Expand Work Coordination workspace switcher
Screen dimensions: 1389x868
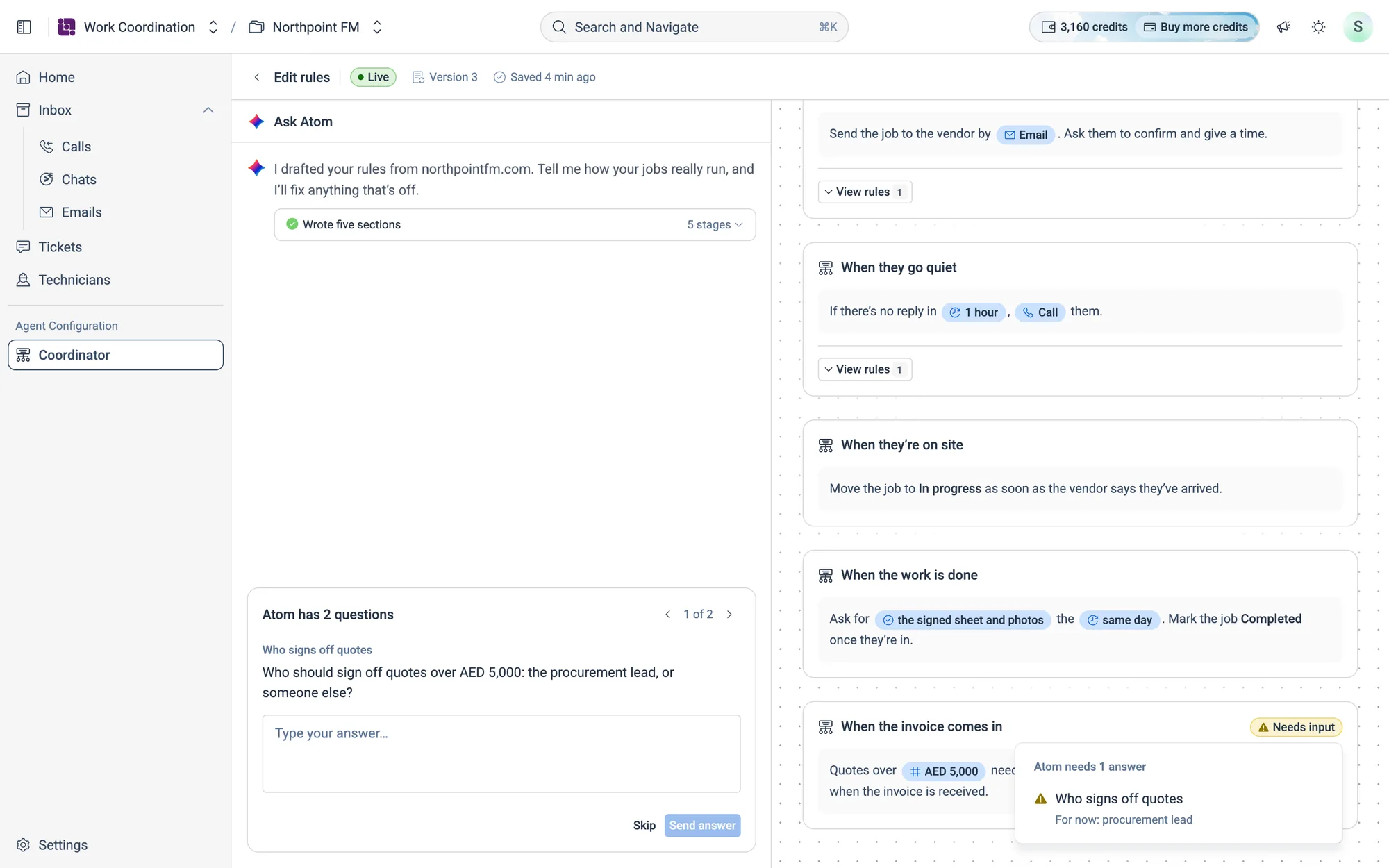coord(213,27)
